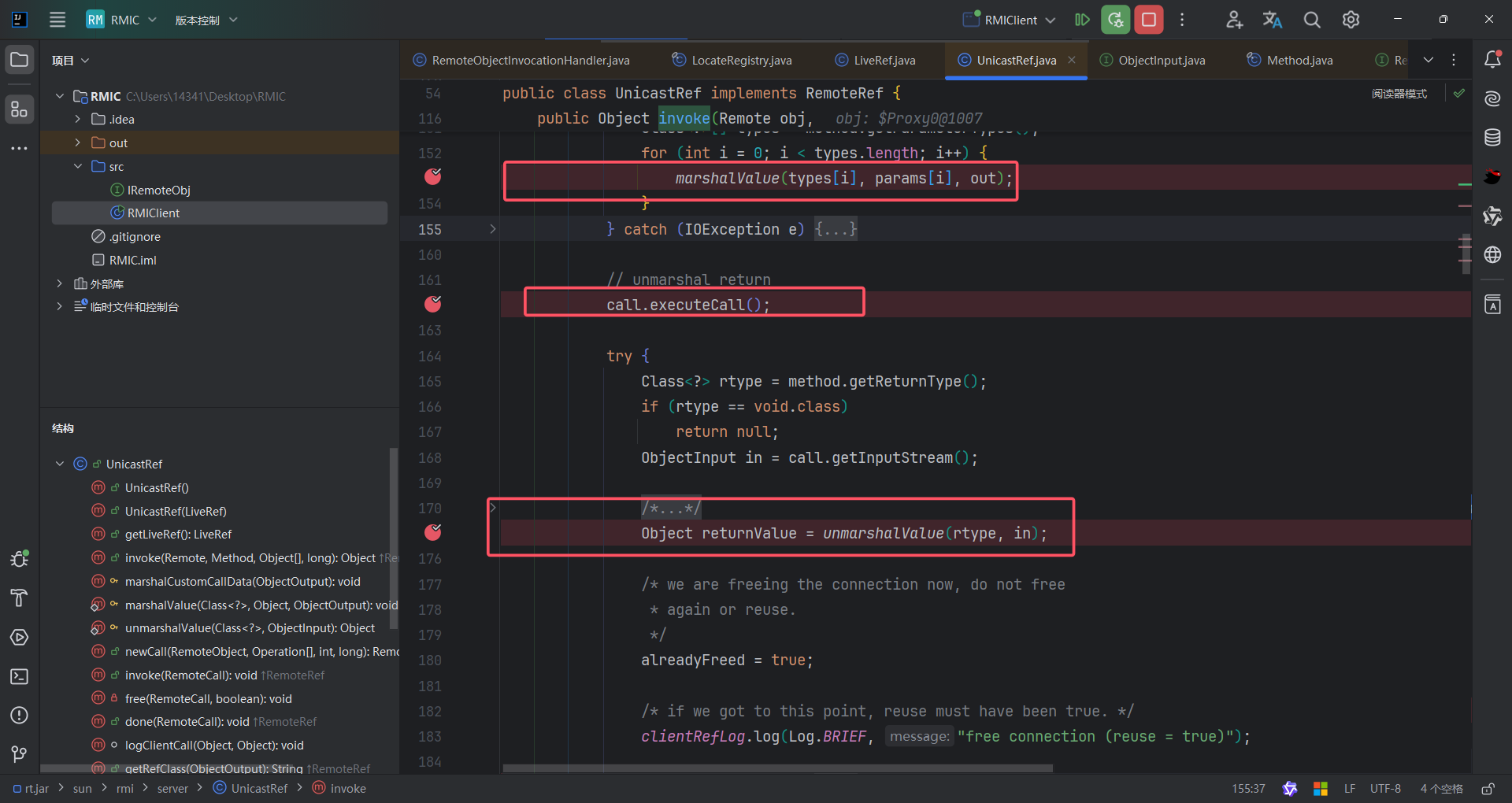Open run toolbar more actions menu
This screenshot has width=1512, height=803.
tap(1182, 20)
